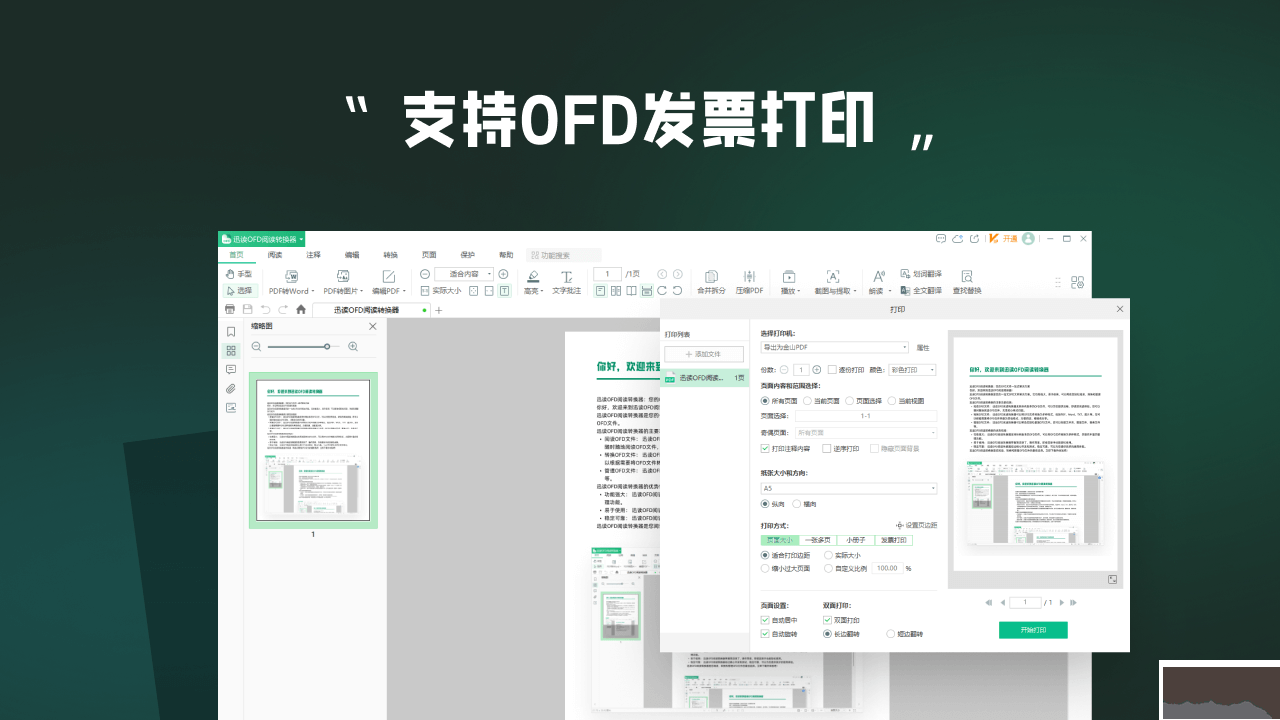Select the 发票打印 print mode tab

pyautogui.click(x=893, y=540)
